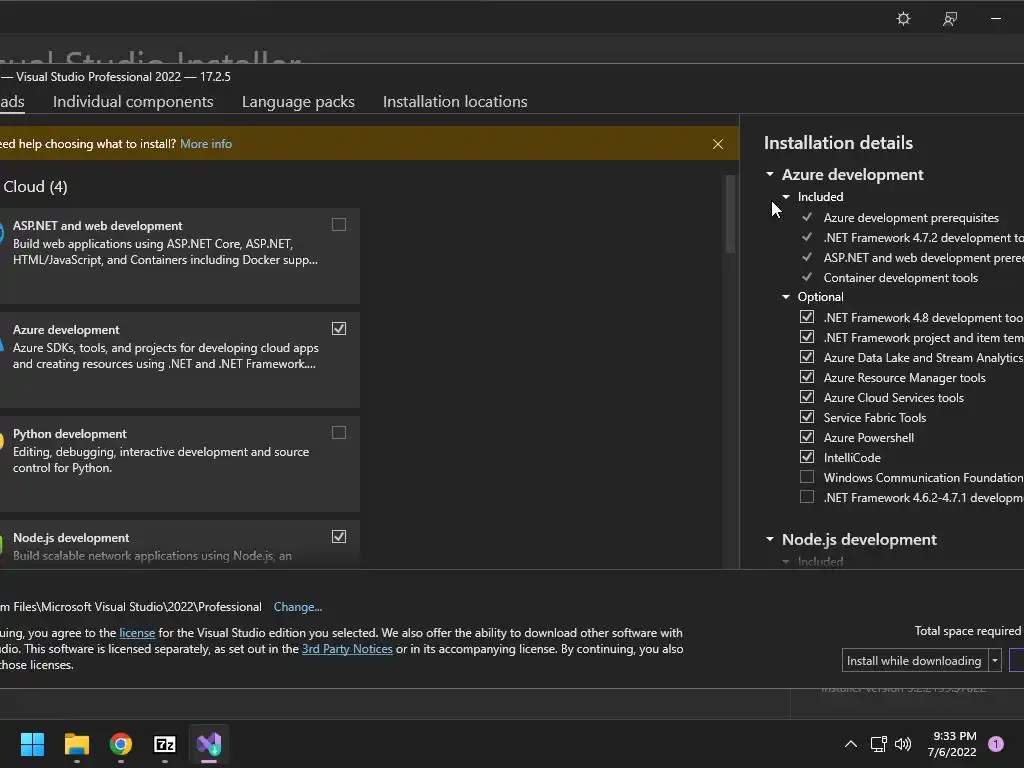
Task: Open 7-Zip from taskbar
Action: click(x=165, y=744)
